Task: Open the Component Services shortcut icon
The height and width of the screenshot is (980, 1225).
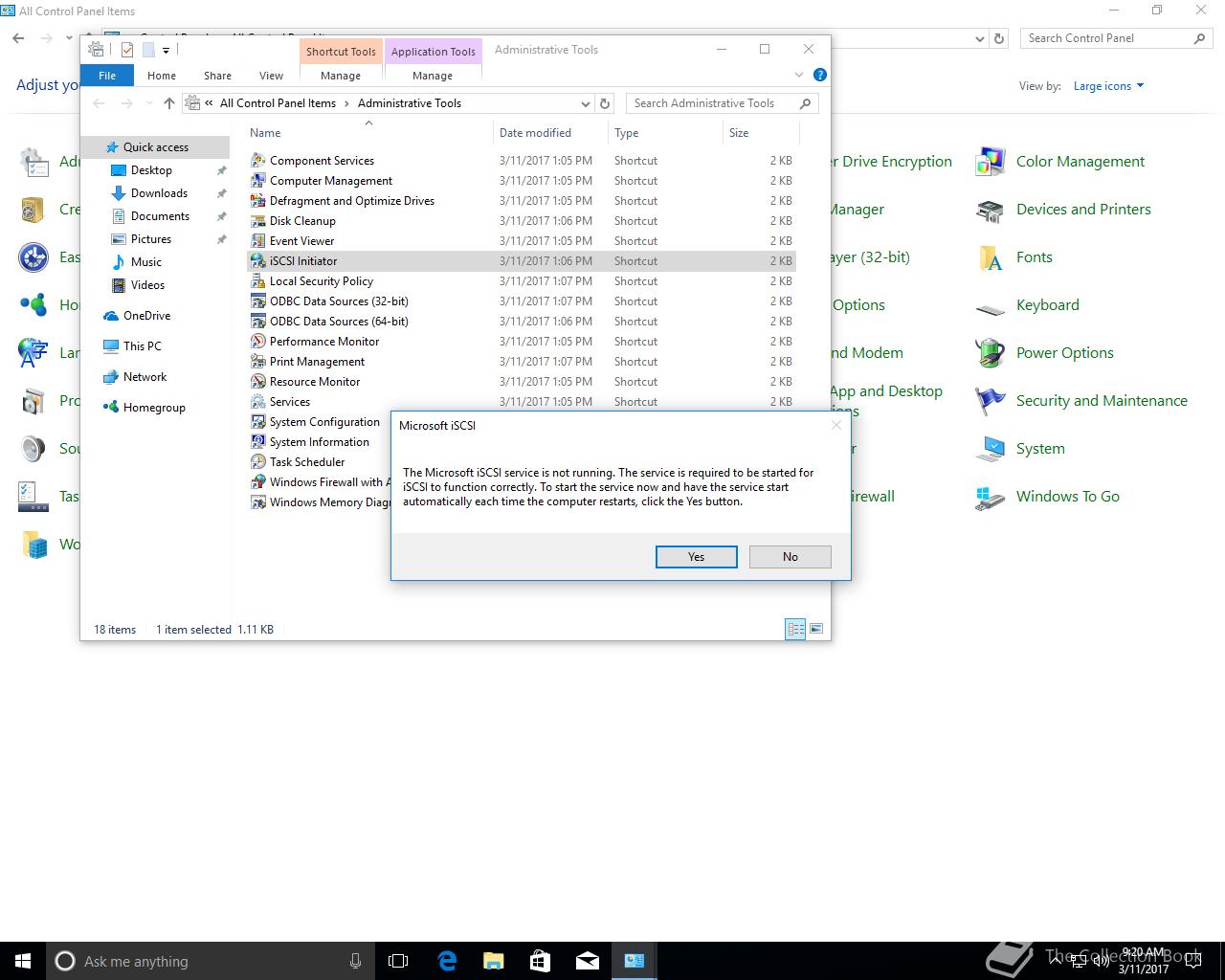Action: (x=257, y=161)
